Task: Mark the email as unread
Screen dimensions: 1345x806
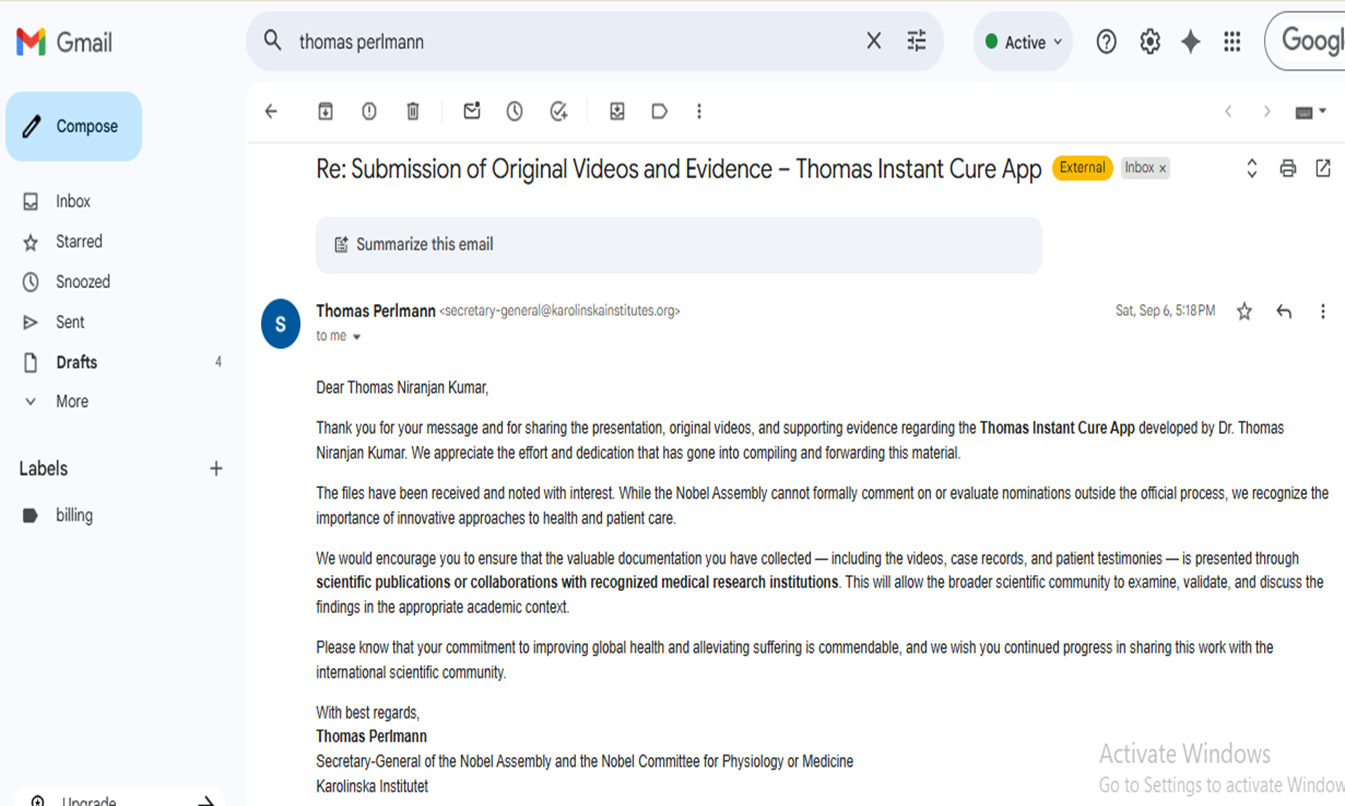Action: pos(472,112)
